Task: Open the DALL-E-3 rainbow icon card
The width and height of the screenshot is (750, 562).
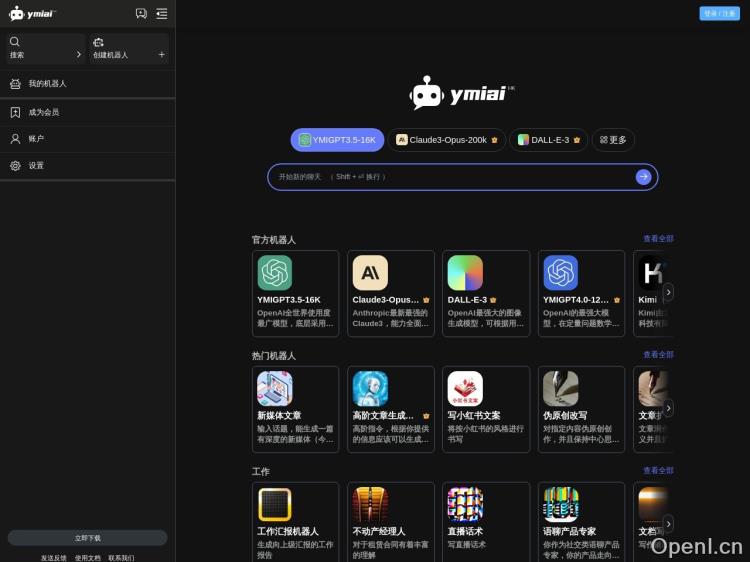Action: (x=465, y=273)
